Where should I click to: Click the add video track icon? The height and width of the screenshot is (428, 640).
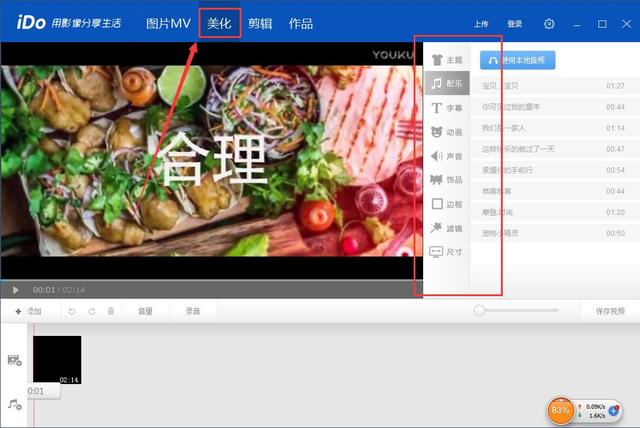point(15,360)
